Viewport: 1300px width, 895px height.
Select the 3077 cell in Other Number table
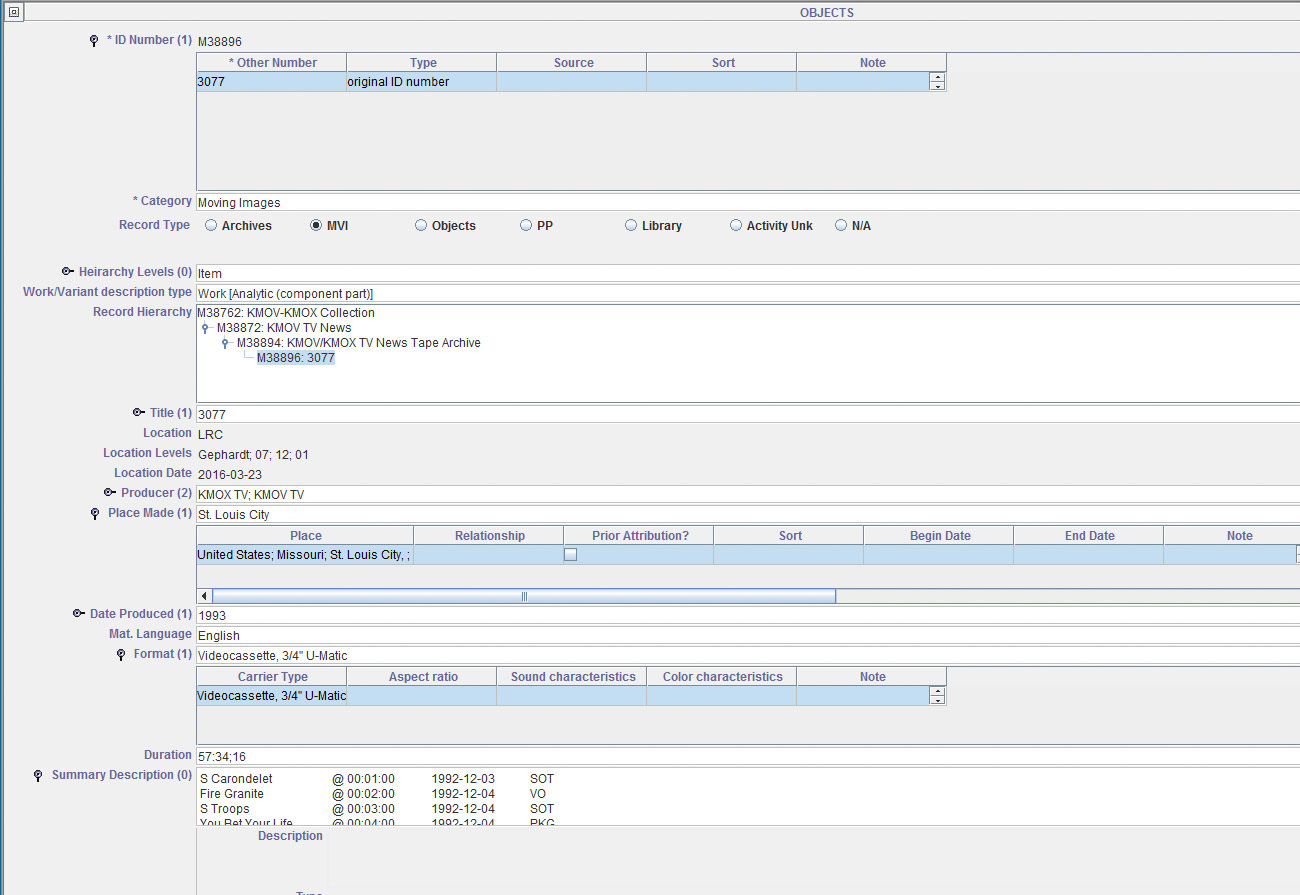[272, 82]
